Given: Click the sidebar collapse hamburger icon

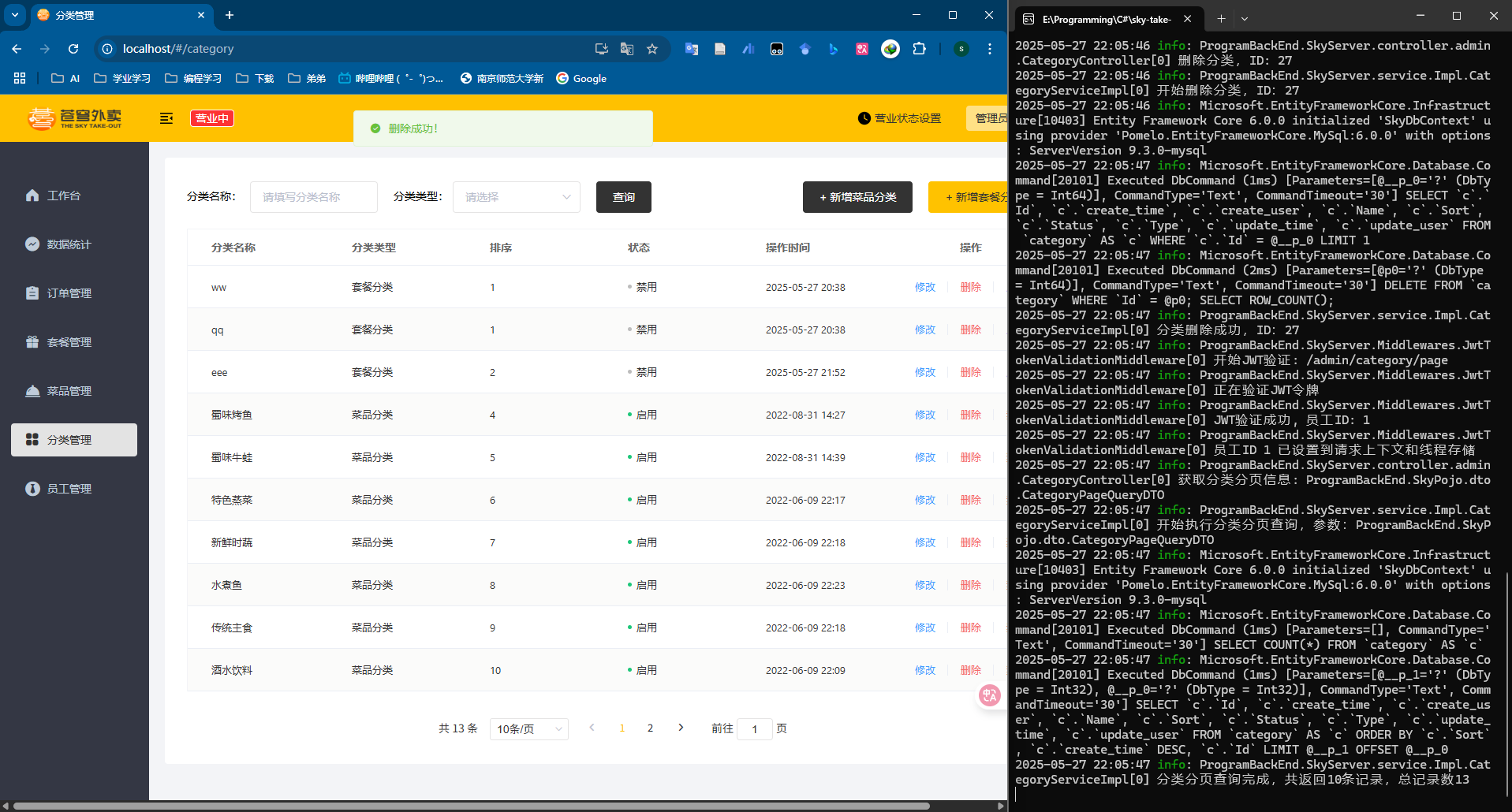Looking at the screenshot, I should point(166,118).
